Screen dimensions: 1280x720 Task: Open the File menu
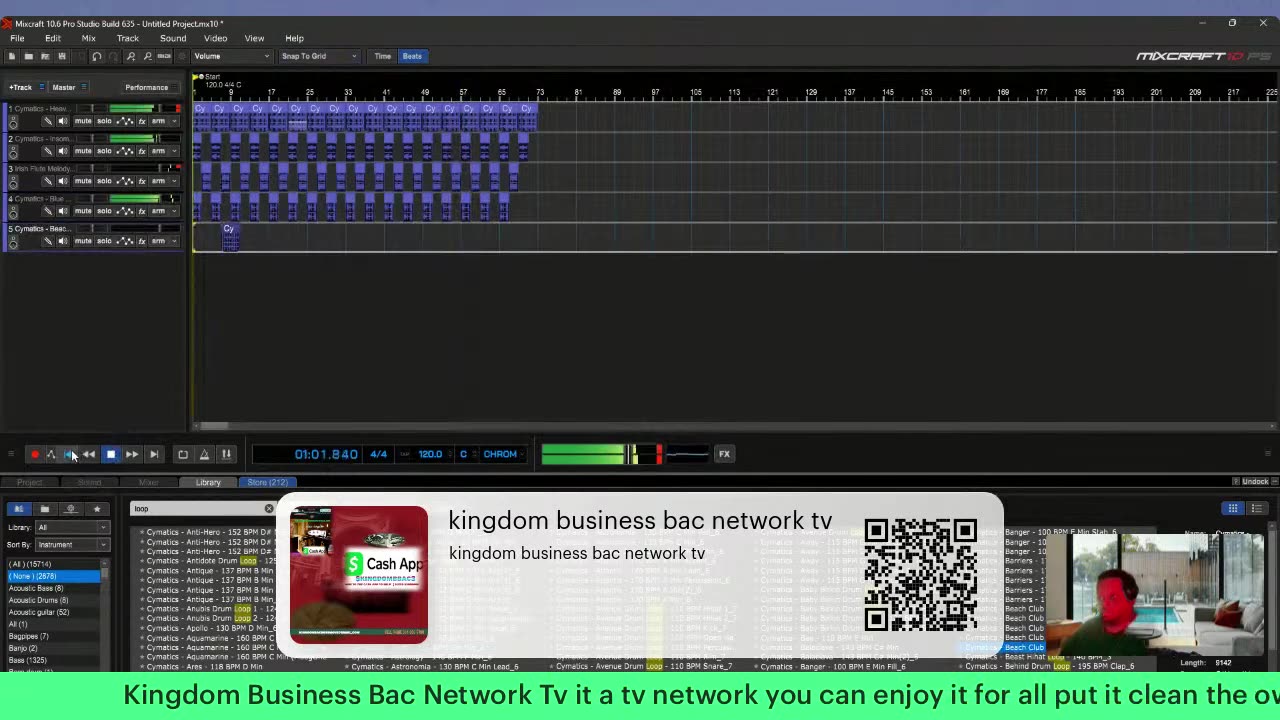click(17, 38)
